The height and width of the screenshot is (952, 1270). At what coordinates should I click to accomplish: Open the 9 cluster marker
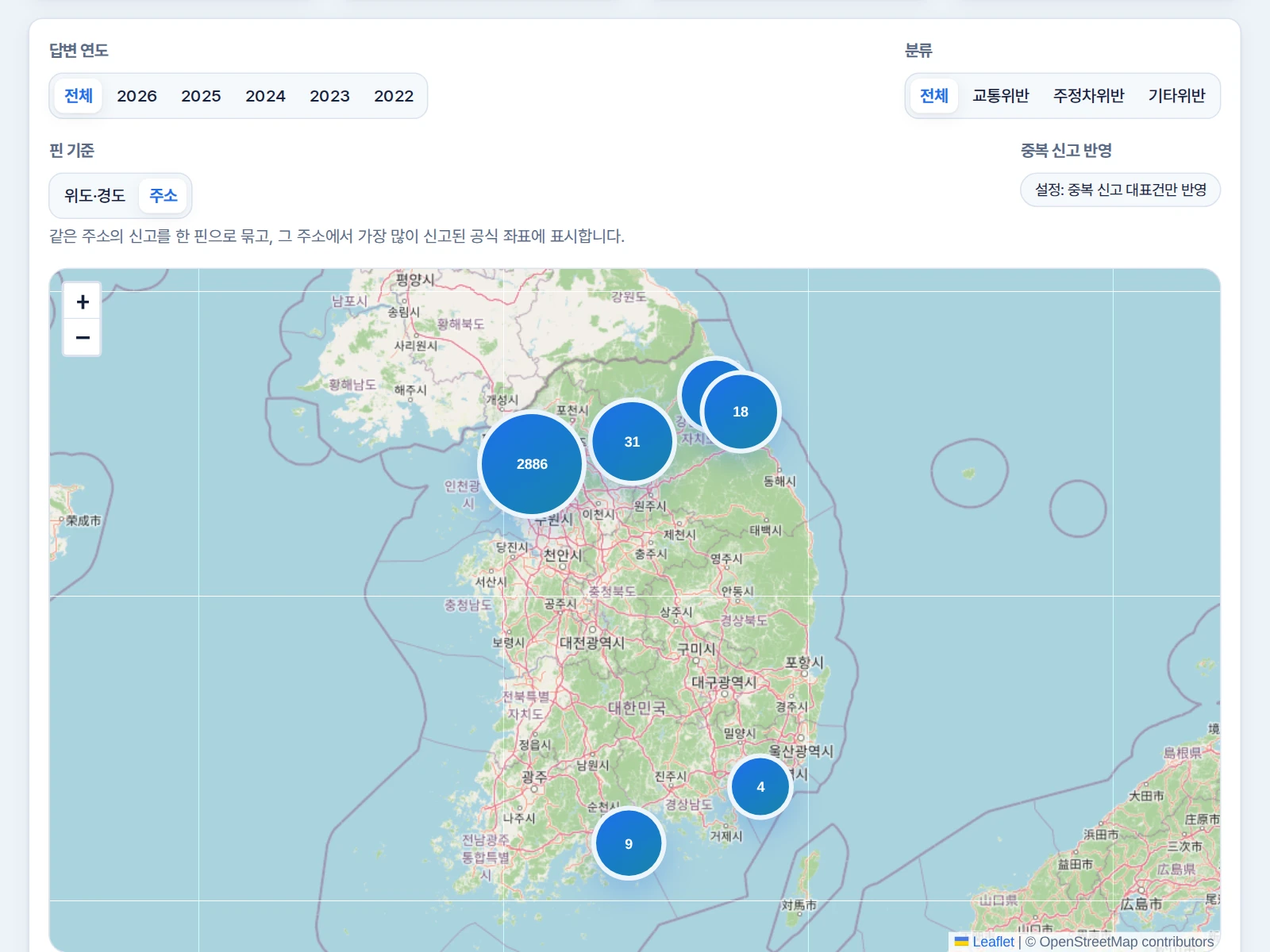(x=629, y=844)
